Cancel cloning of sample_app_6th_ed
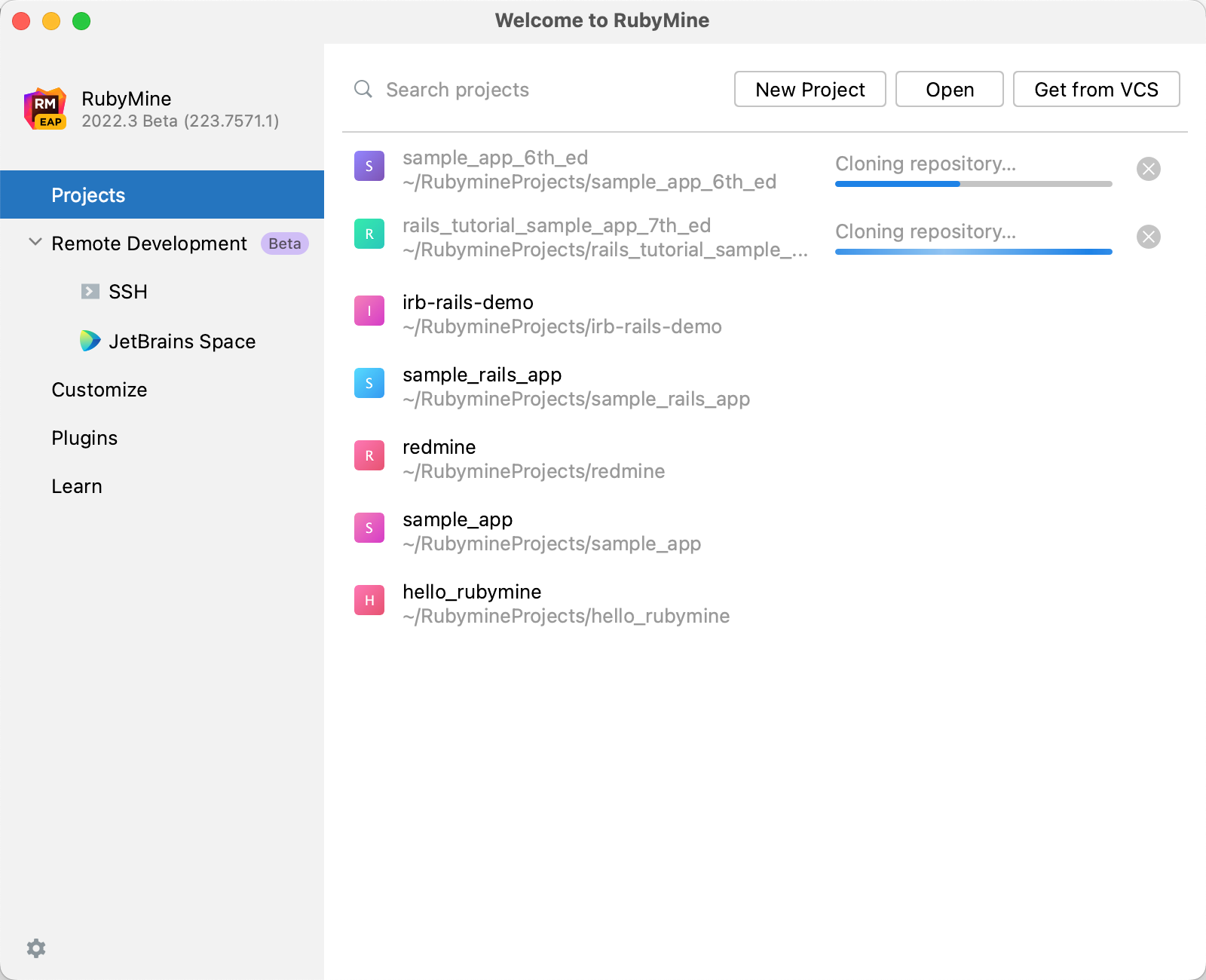 pyautogui.click(x=1148, y=169)
